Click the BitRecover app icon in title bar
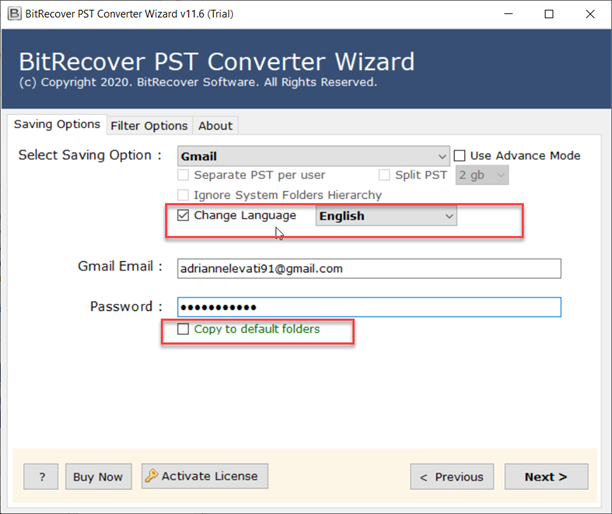 coord(14,14)
